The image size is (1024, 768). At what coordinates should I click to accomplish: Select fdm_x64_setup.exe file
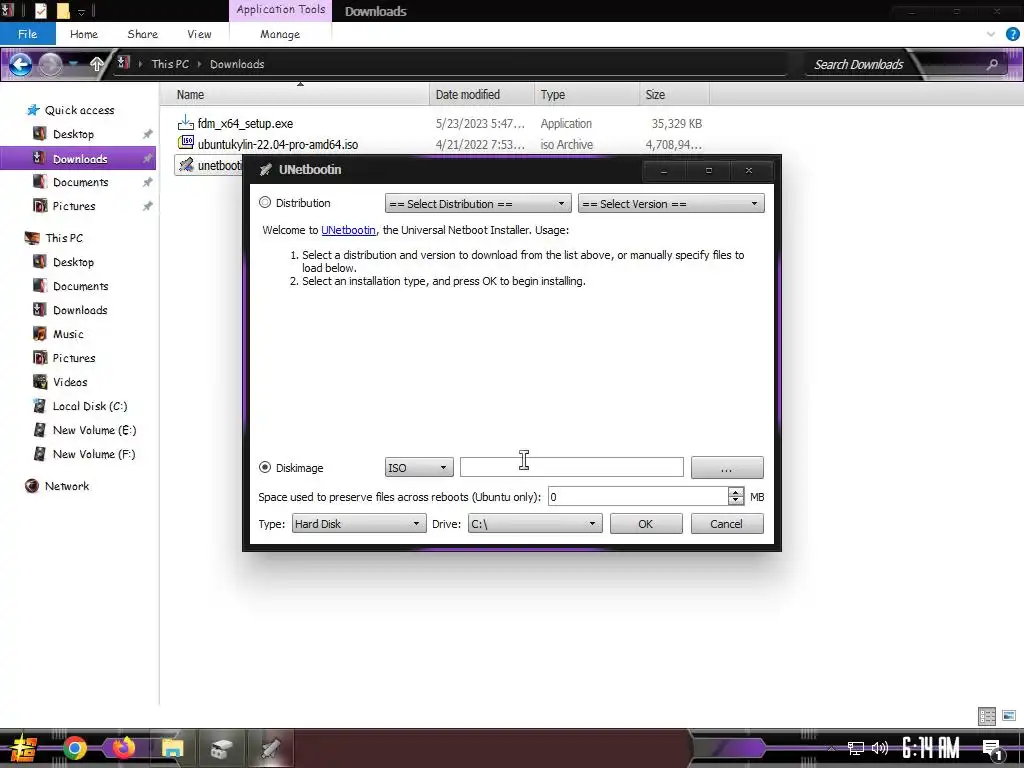(246, 123)
